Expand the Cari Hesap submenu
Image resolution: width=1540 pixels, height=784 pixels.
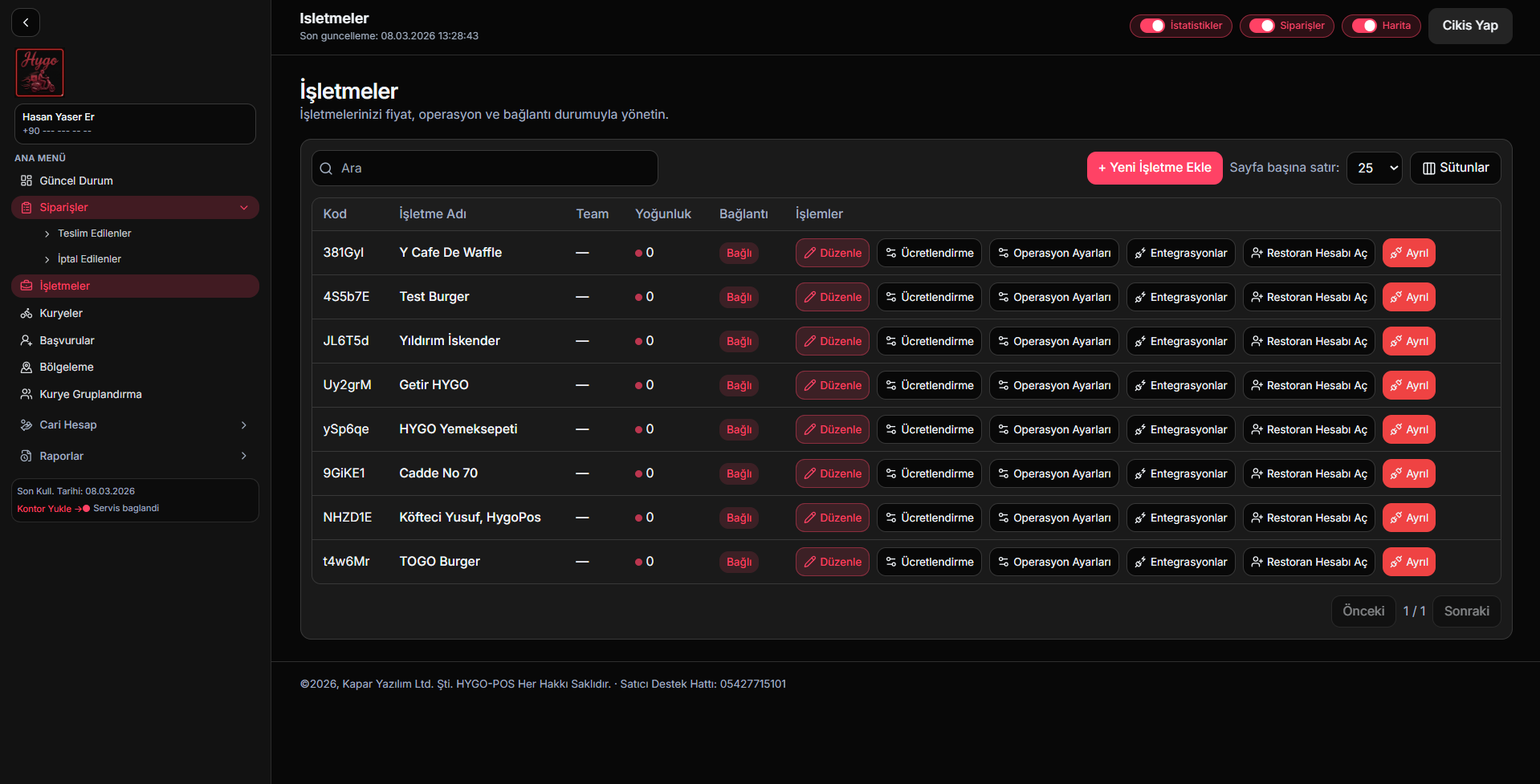coord(244,425)
